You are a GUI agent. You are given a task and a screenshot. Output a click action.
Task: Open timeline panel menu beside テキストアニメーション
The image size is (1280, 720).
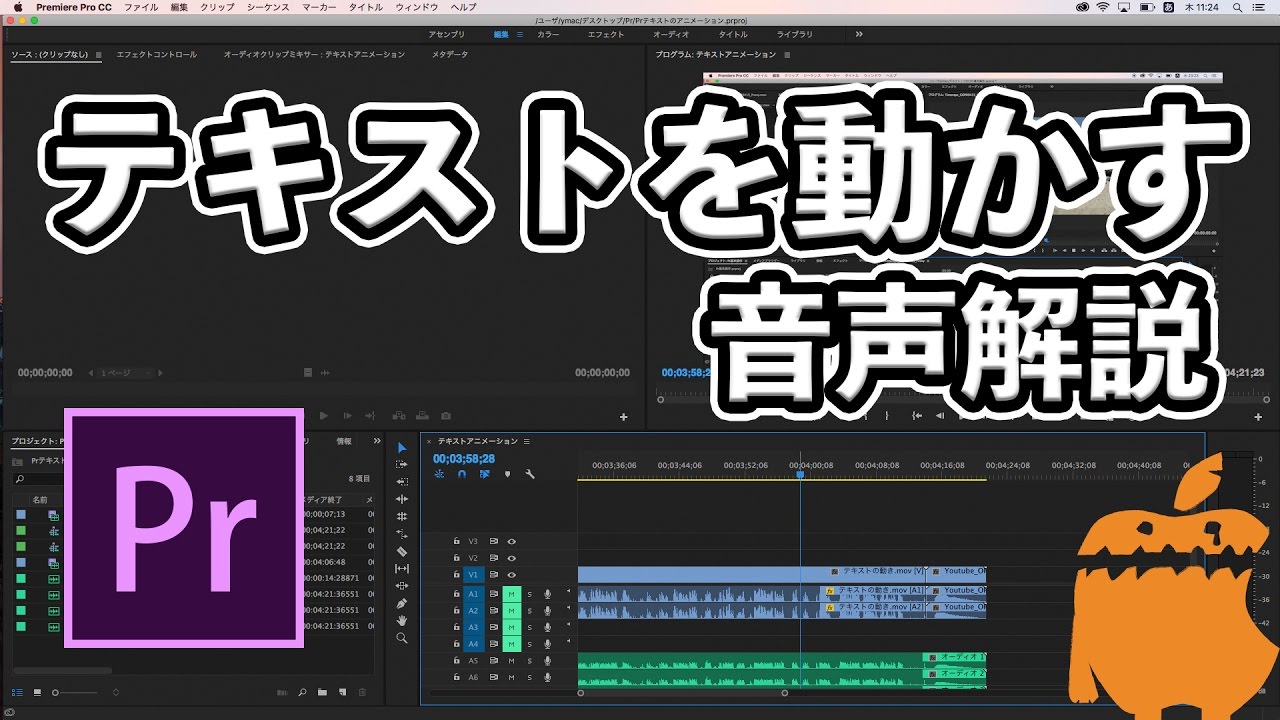(x=527, y=441)
